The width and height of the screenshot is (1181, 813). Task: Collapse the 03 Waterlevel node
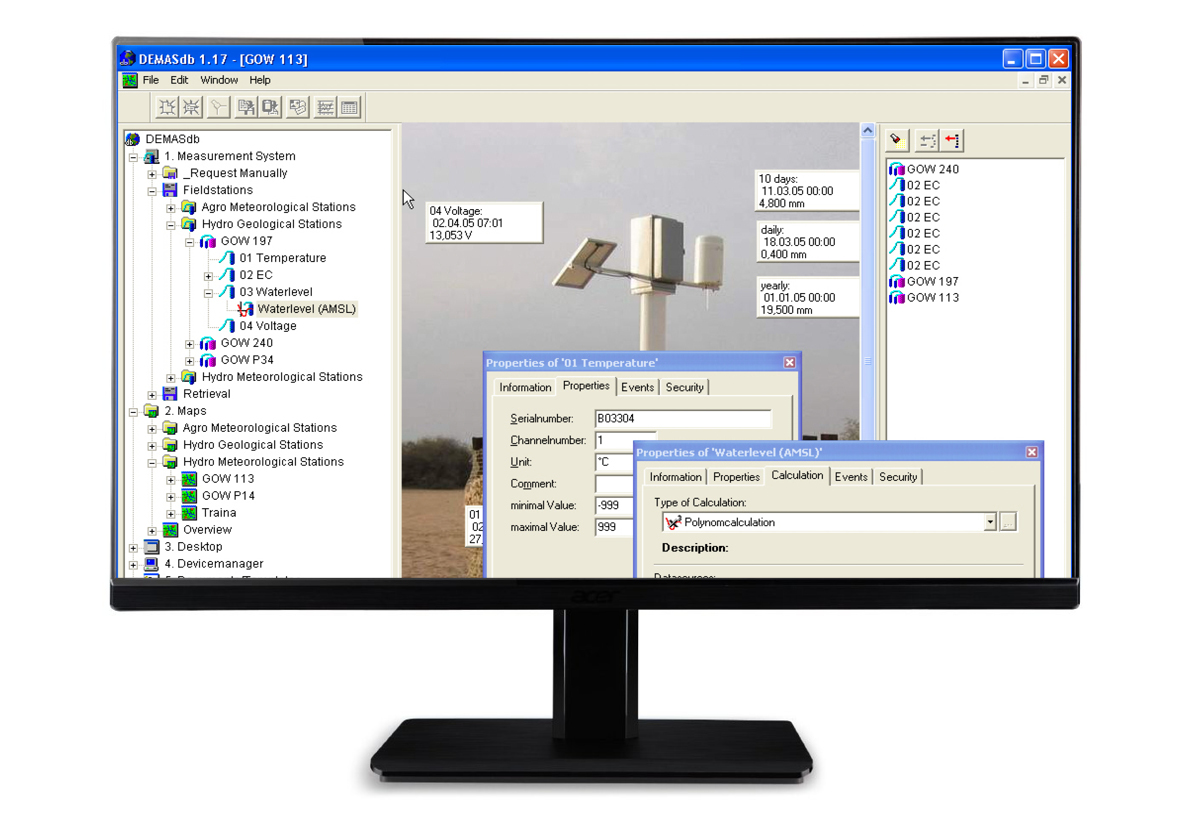(209, 293)
